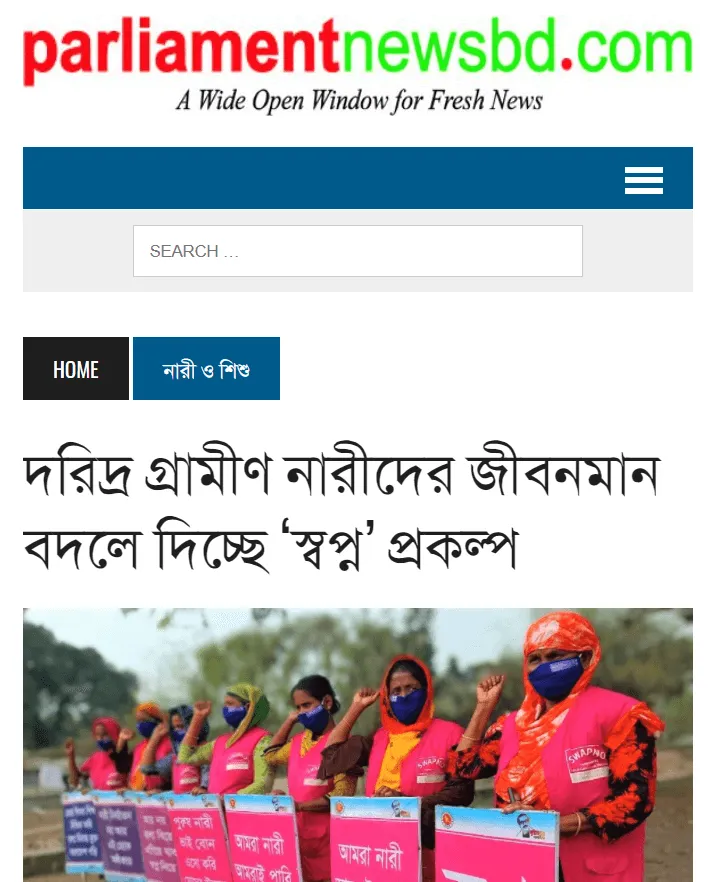Click the blue face mask of the front woman
Screen dimensions: 709x882
[x=556, y=678]
